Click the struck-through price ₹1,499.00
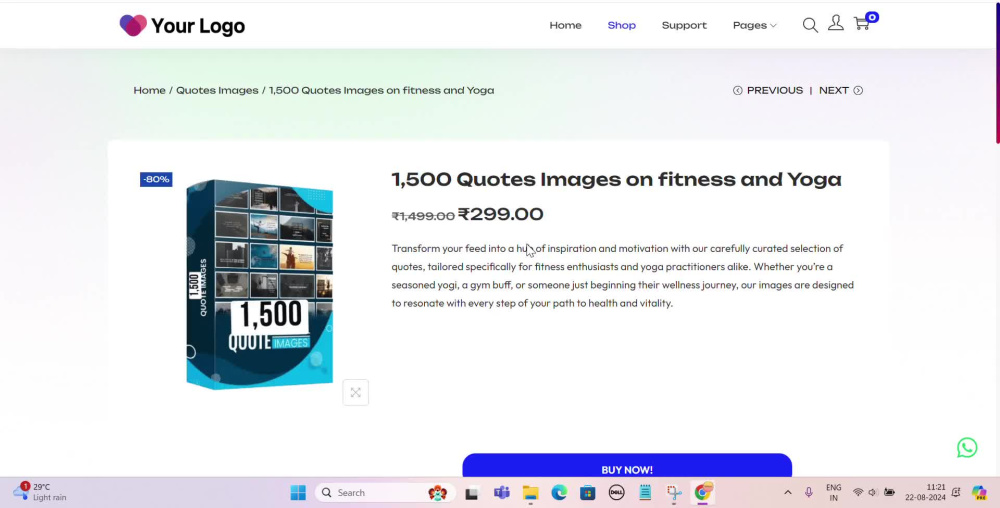This screenshot has height=508, width=1000. point(423,216)
